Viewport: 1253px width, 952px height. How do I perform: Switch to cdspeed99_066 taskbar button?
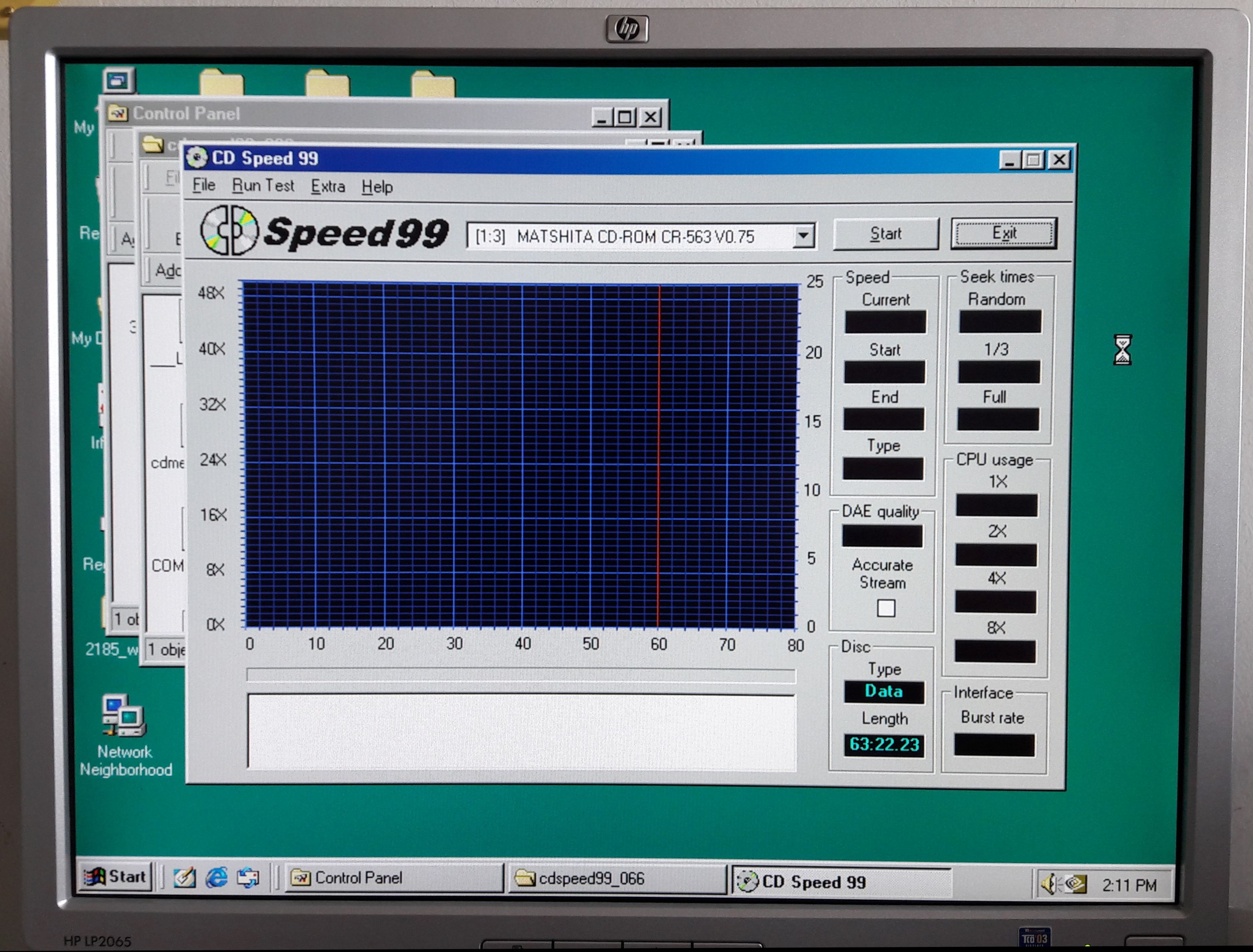coord(617,879)
